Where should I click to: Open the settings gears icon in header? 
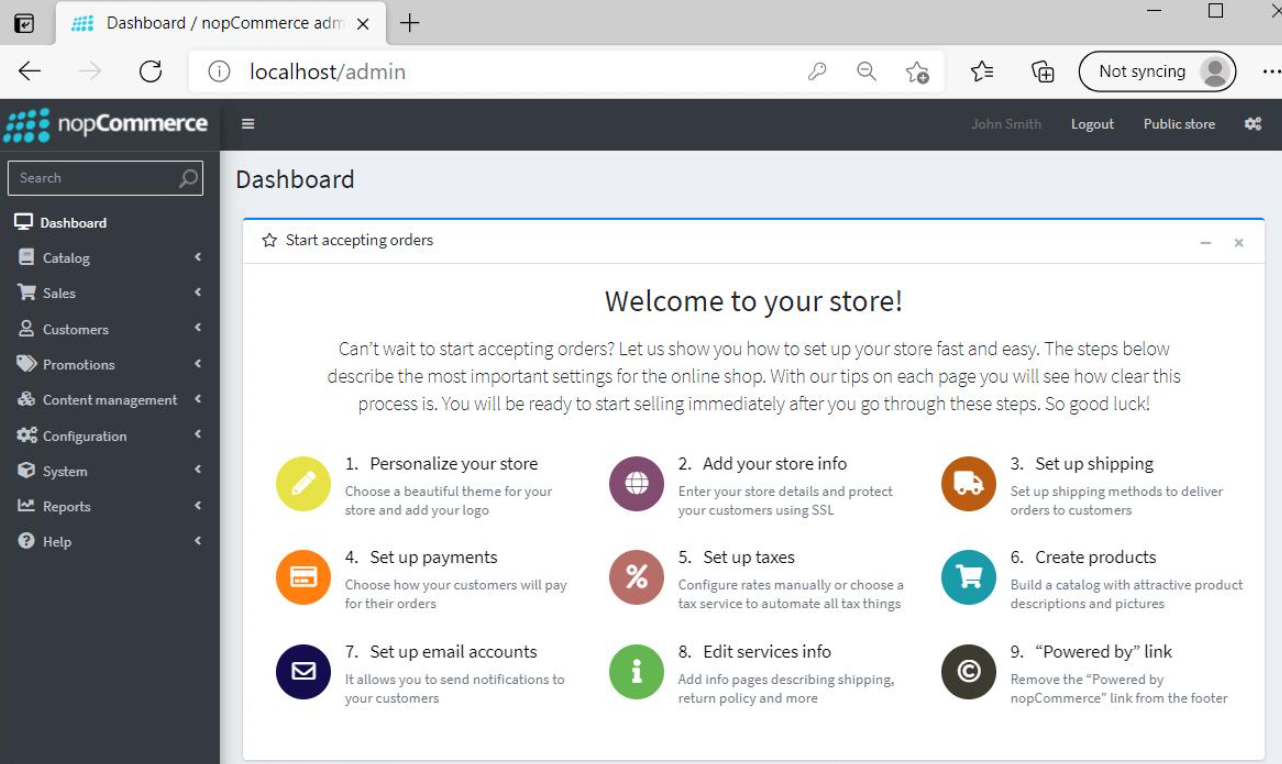(x=1253, y=124)
